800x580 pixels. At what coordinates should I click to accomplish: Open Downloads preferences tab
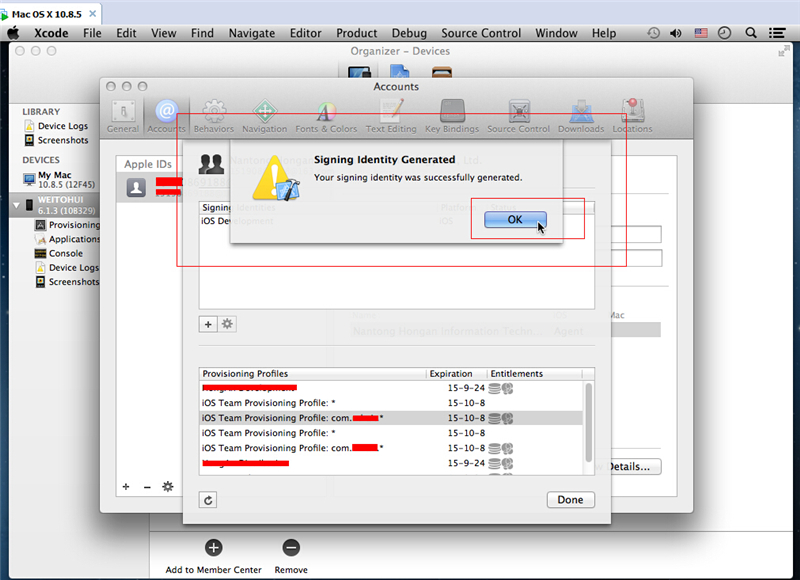click(581, 117)
